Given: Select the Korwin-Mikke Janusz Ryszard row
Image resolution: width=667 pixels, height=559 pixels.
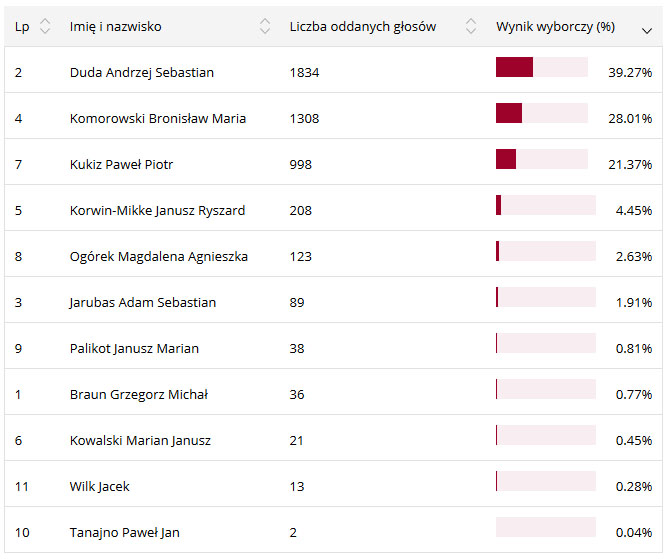Looking at the screenshot, I should point(157,211).
